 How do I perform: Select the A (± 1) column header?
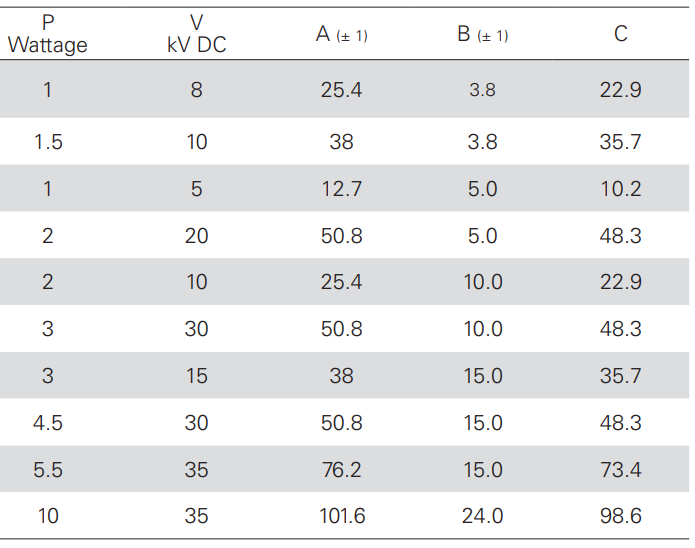(x=341, y=34)
